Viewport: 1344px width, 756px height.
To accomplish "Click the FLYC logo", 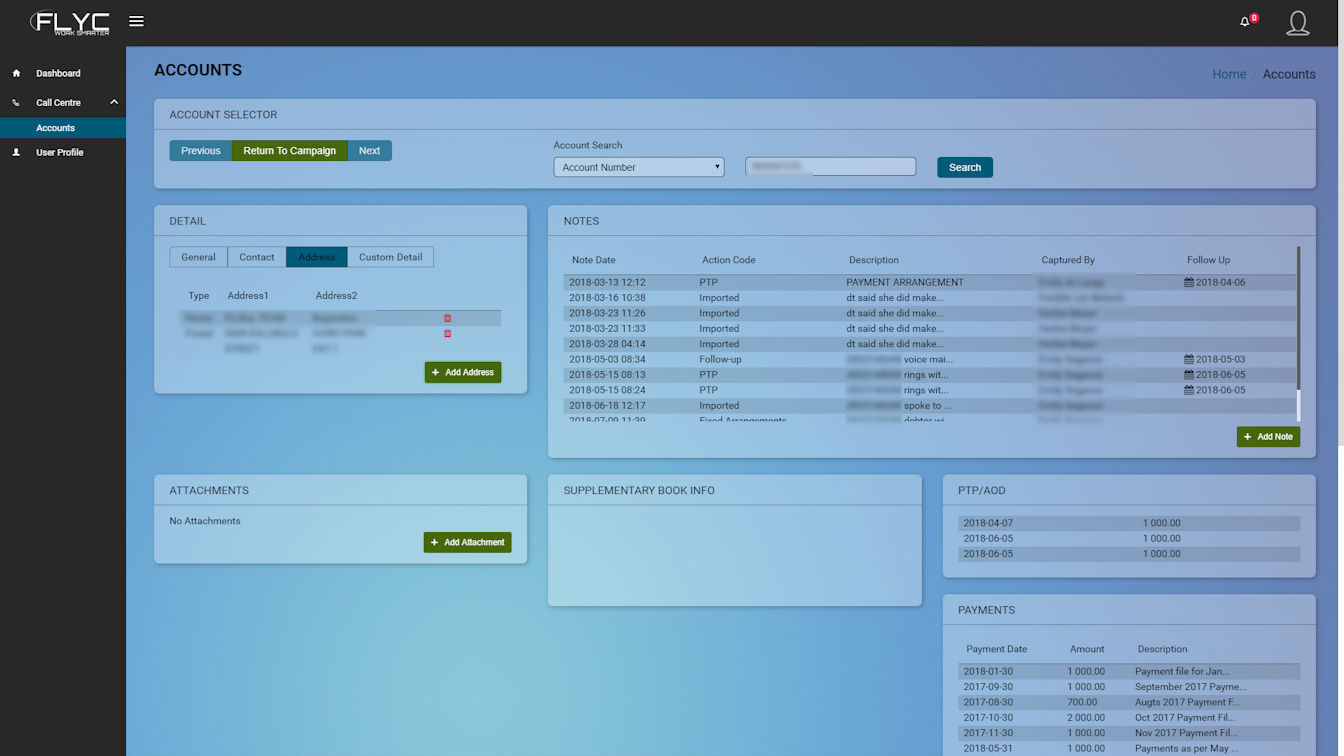I will point(69,22).
